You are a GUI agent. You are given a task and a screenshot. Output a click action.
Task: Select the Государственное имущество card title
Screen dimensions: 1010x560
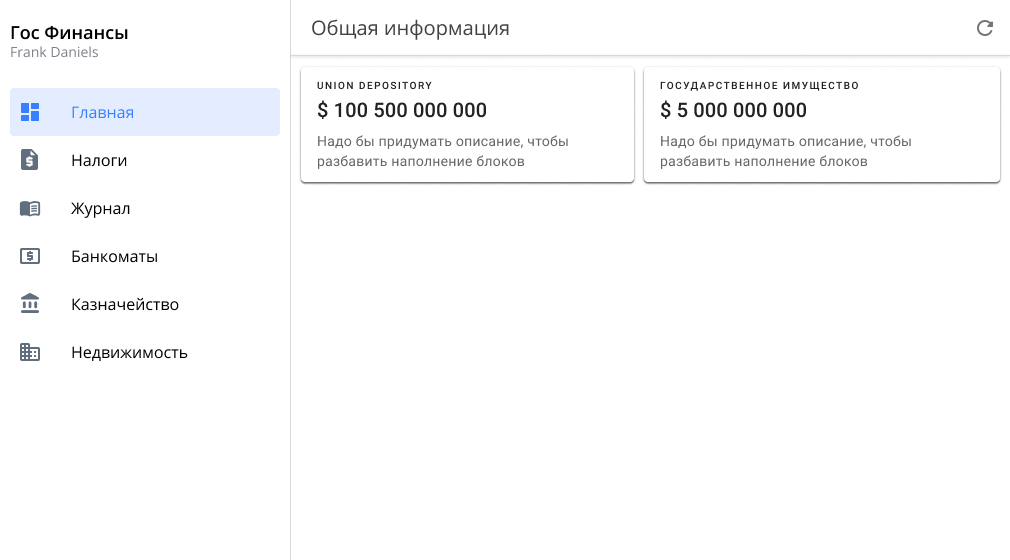(x=759, y=86)
